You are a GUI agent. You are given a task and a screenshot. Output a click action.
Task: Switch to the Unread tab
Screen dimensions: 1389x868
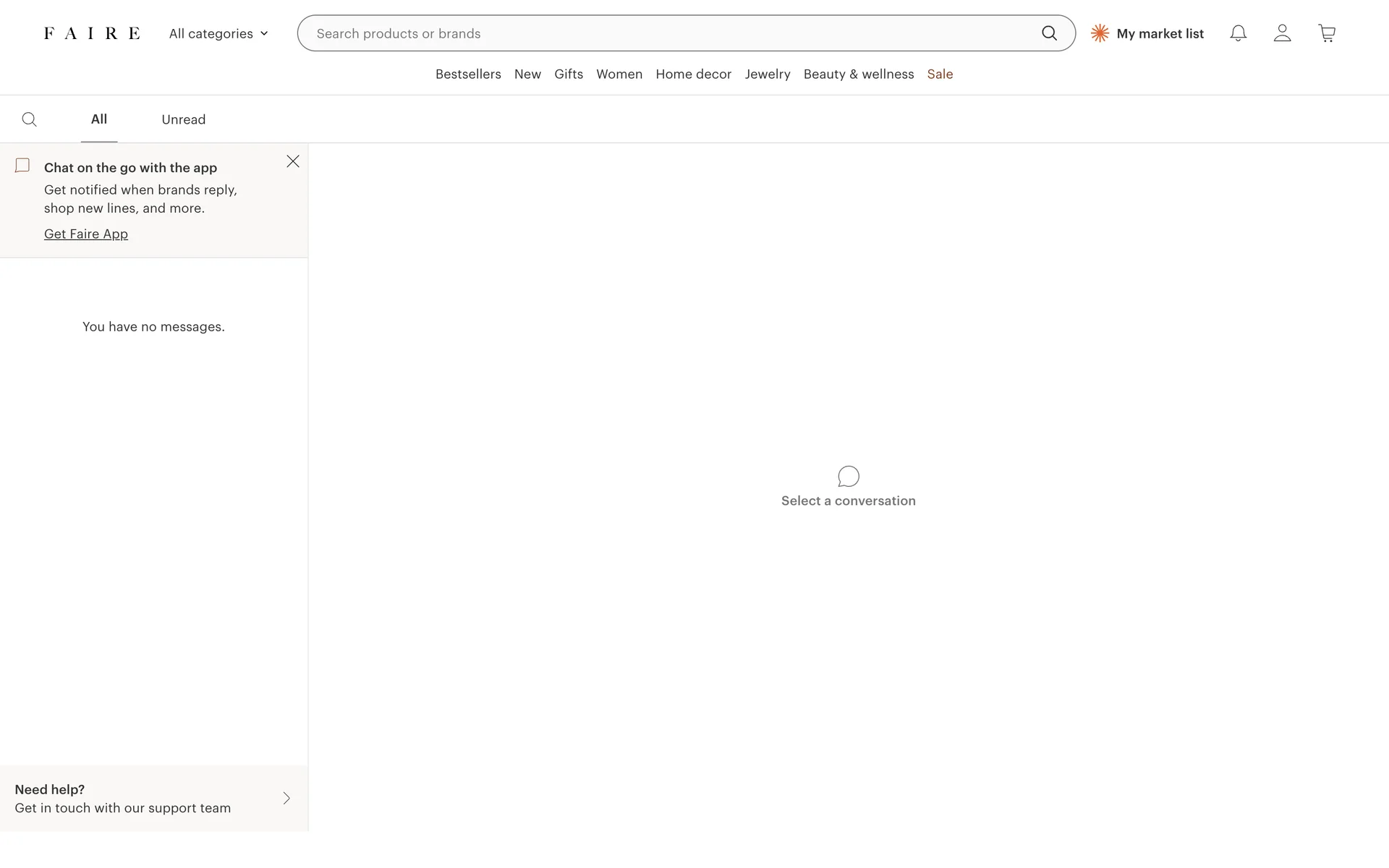184,119
